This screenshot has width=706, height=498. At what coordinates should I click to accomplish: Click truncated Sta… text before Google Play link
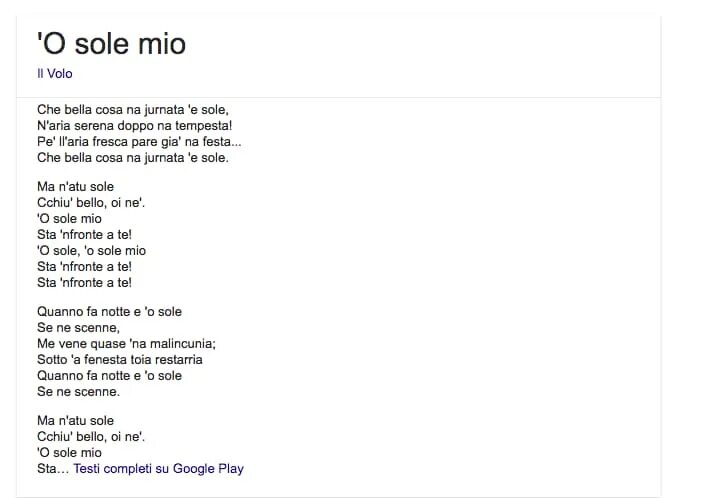53,469
